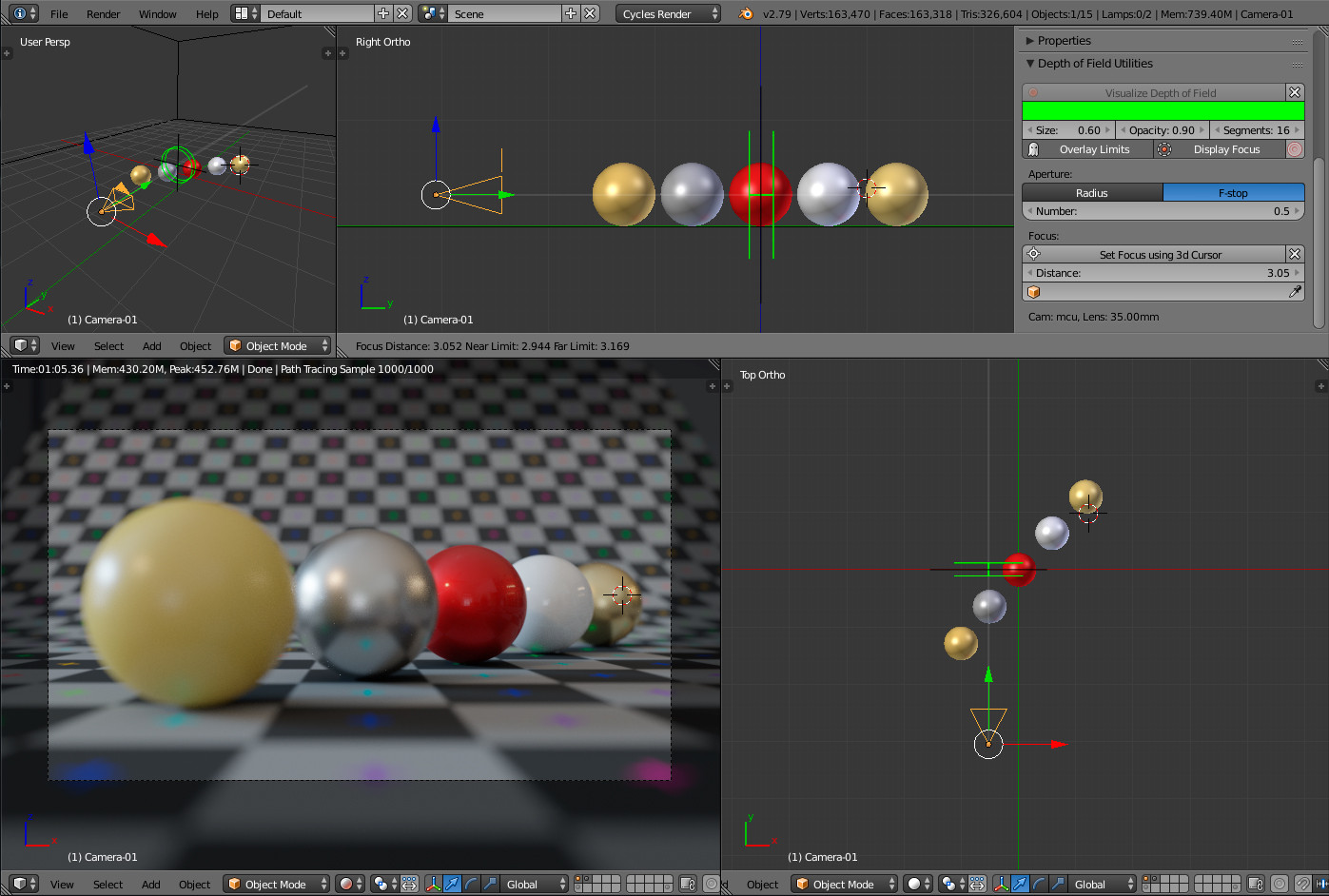
Task: Select the rotate manipulator icon in Top Ortho header
Action: [1039, 884]
